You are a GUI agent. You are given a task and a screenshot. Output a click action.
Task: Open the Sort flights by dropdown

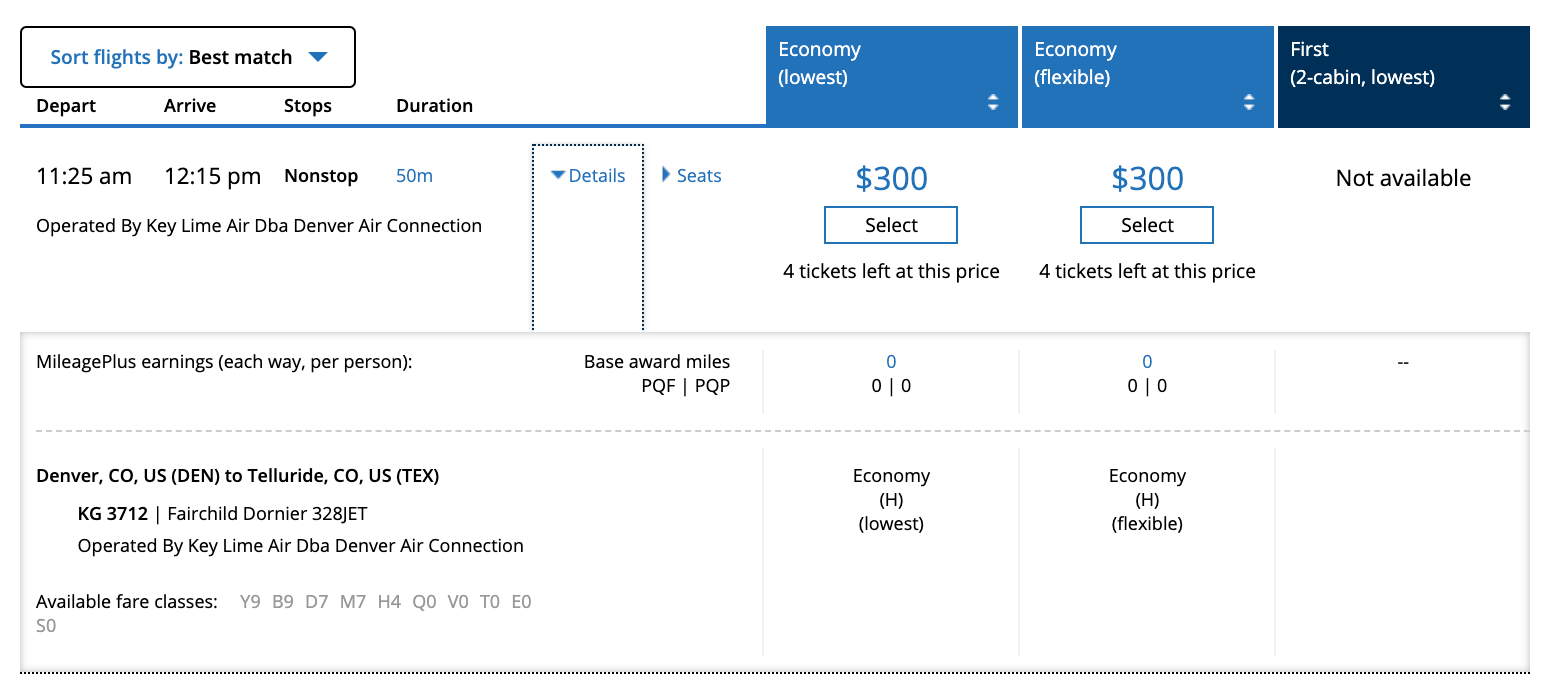point(188,57)
